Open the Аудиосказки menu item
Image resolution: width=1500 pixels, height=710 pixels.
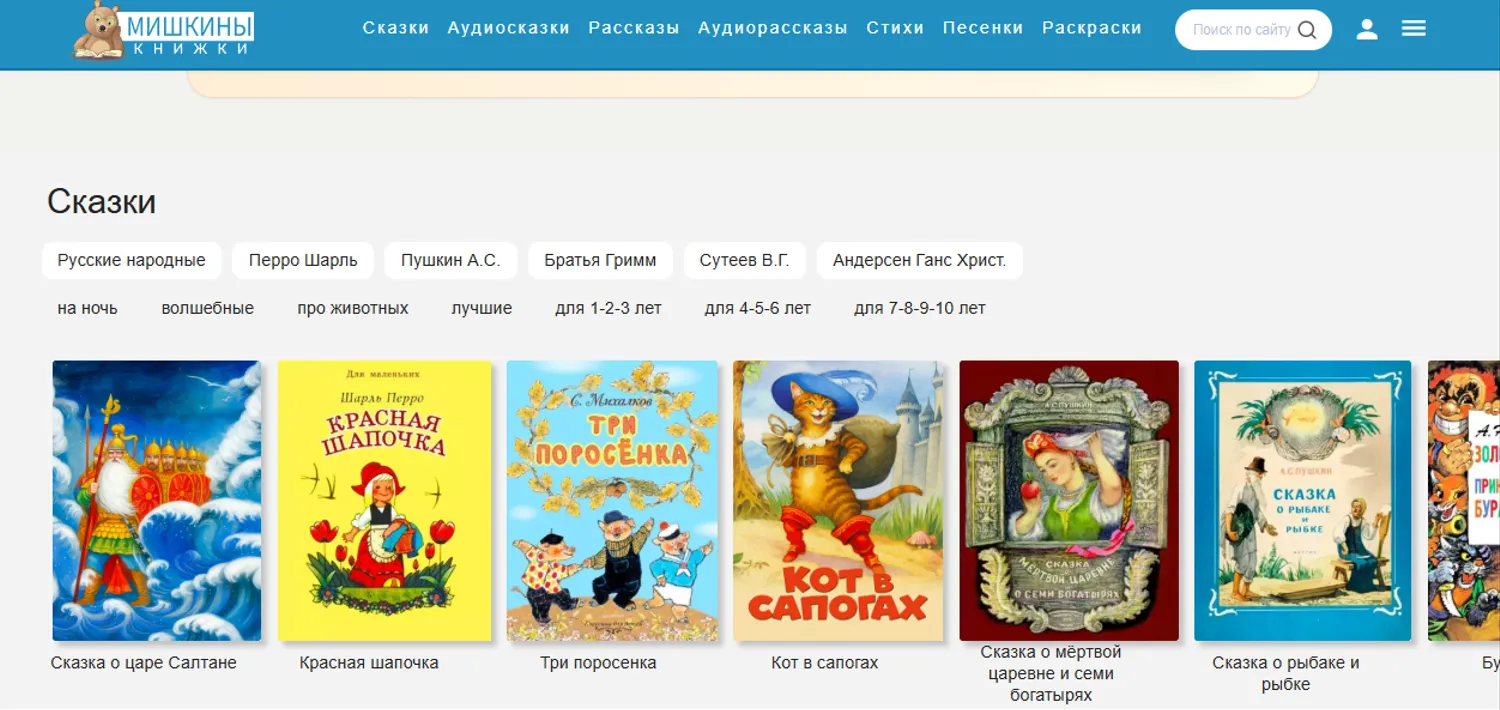(x=509, y=28)
